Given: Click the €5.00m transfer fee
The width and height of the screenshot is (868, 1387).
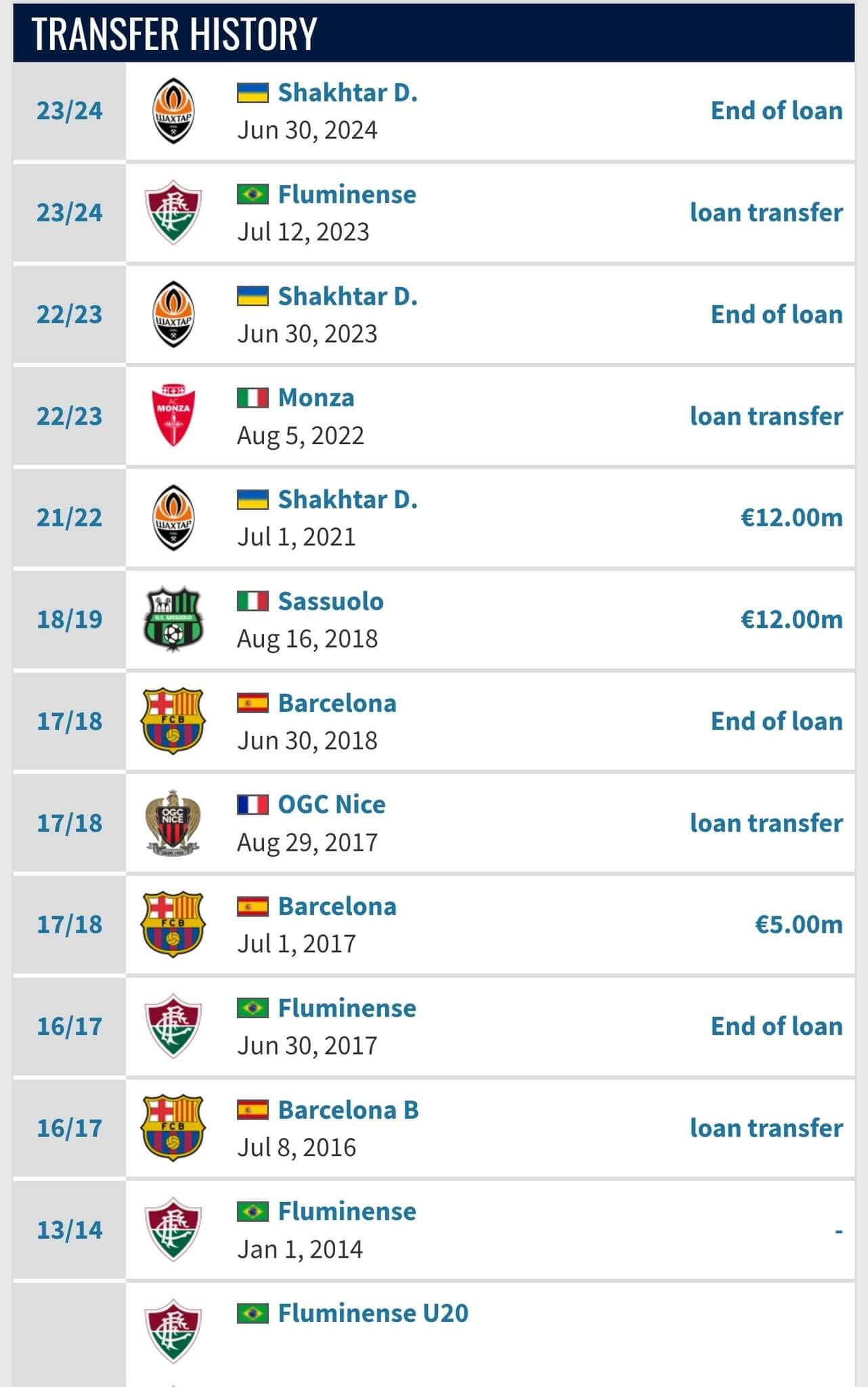Looking at the screenshot, I should (799, 924).
